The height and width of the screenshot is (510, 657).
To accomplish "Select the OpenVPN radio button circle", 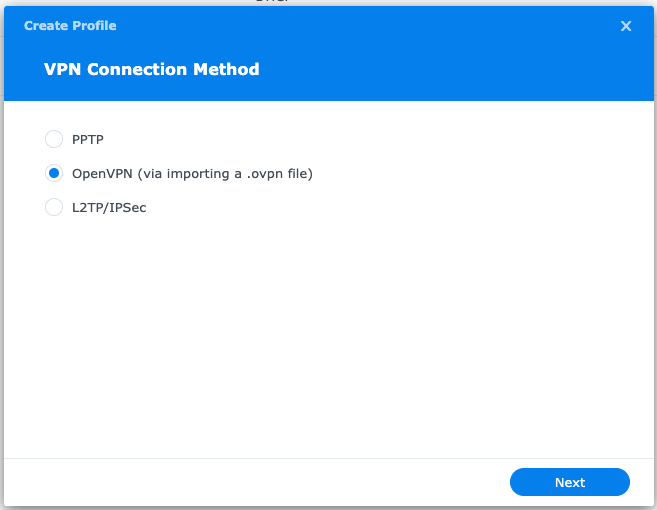I will pos(54,173).
